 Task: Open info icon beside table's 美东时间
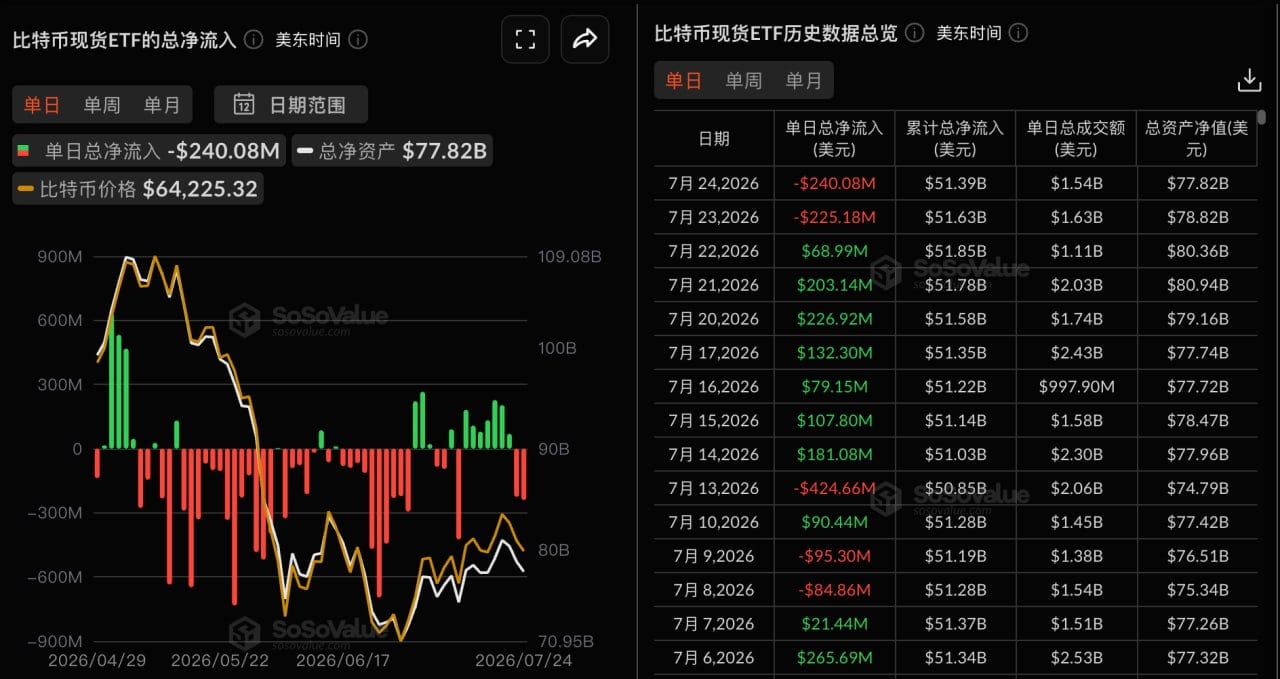1019,33
